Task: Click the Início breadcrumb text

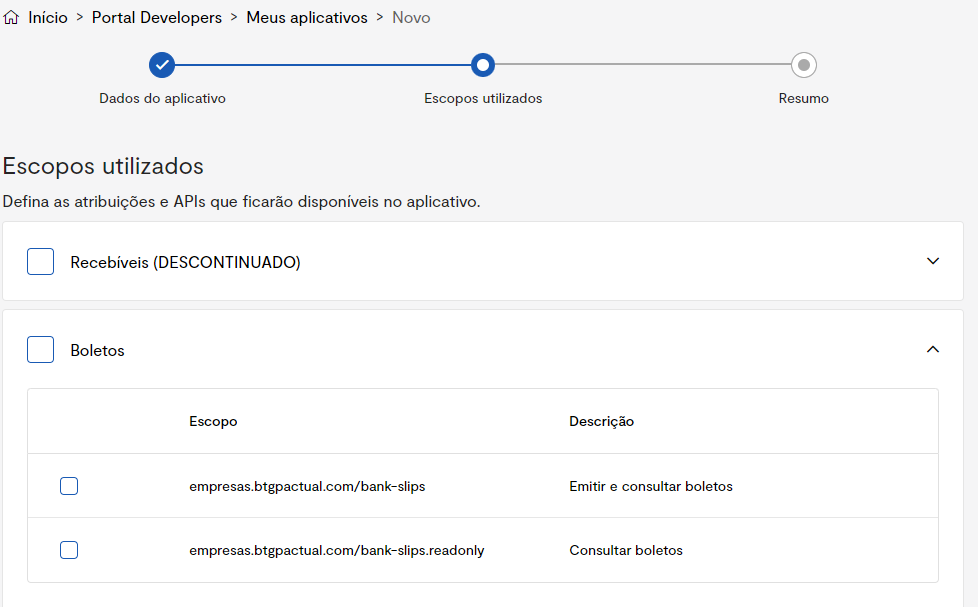Action: [48, 18]
